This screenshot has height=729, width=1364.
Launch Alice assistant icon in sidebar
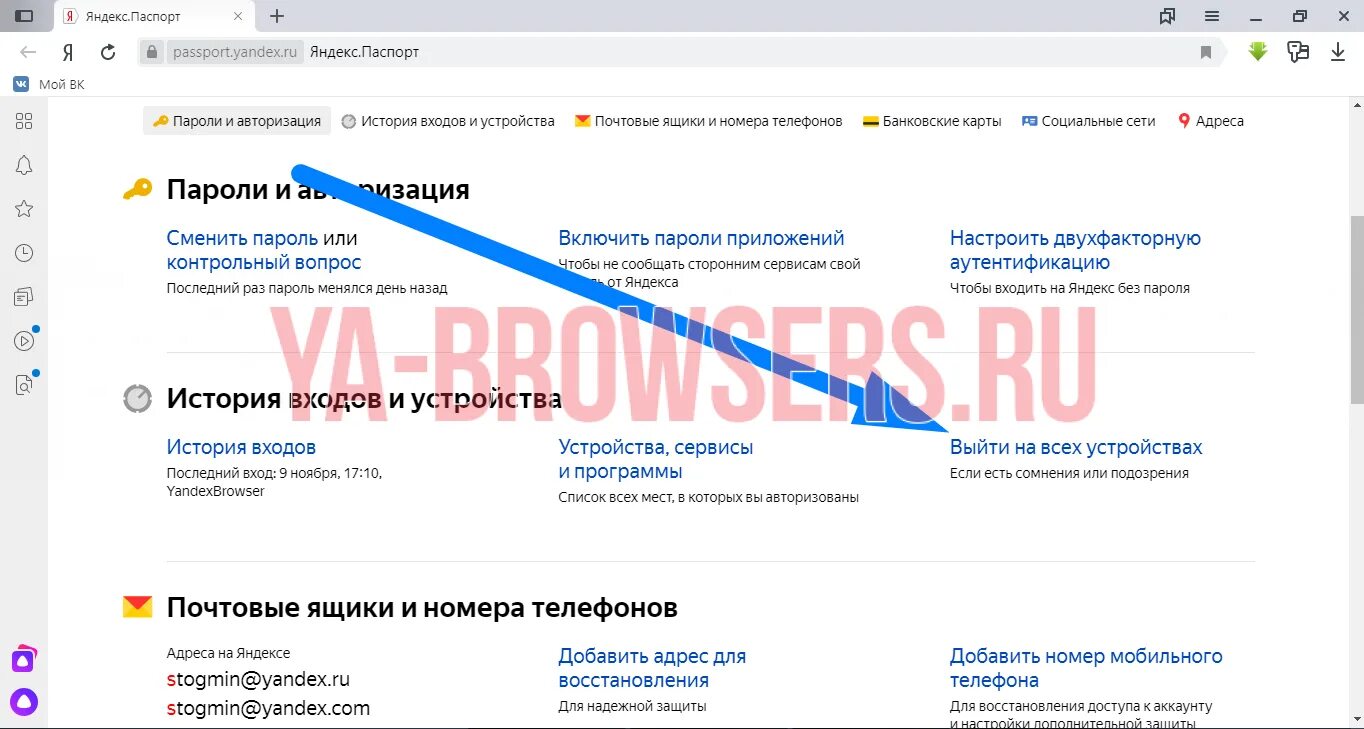pyautogui.click(x=24, y=702)
